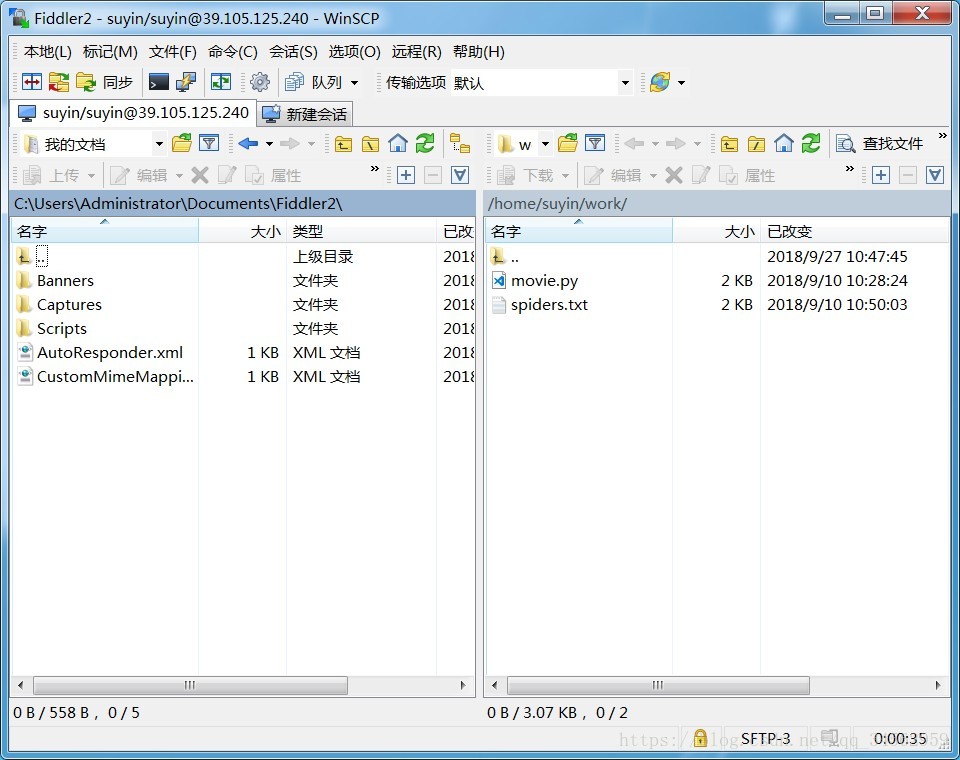Open the 会话(S) menu

point(293,51)
